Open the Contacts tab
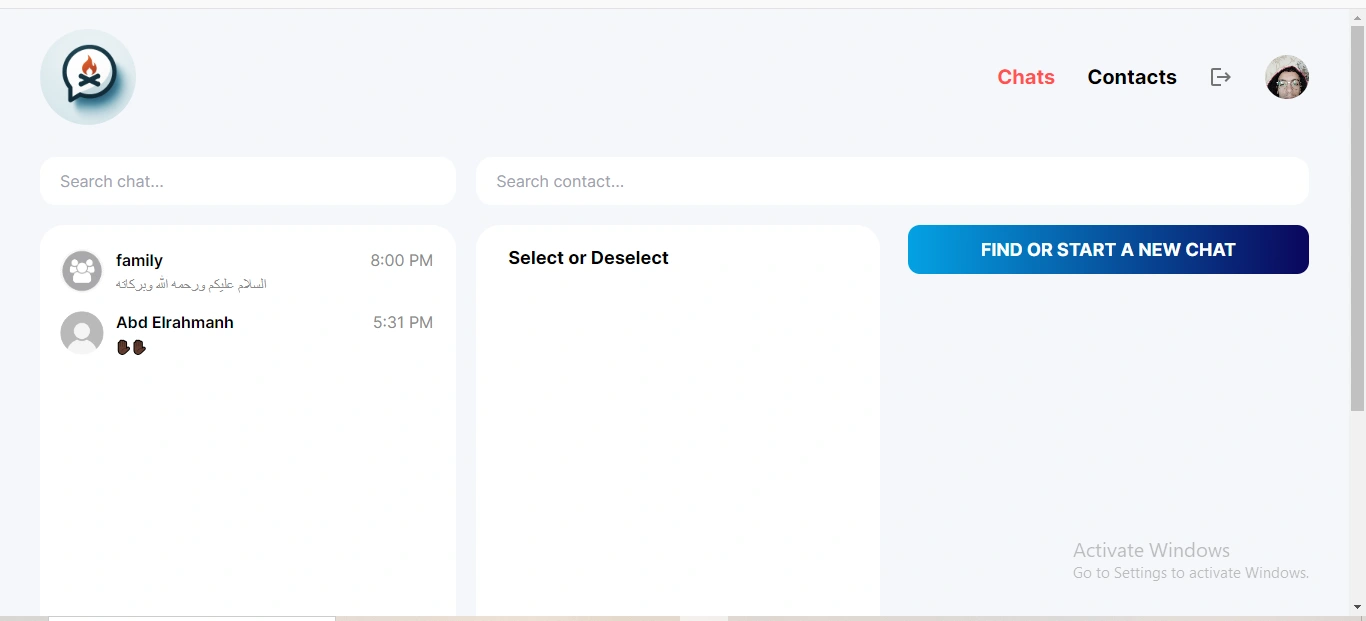The height and width of the screenshot is (621, 1366). click(x=1132, y=77)
